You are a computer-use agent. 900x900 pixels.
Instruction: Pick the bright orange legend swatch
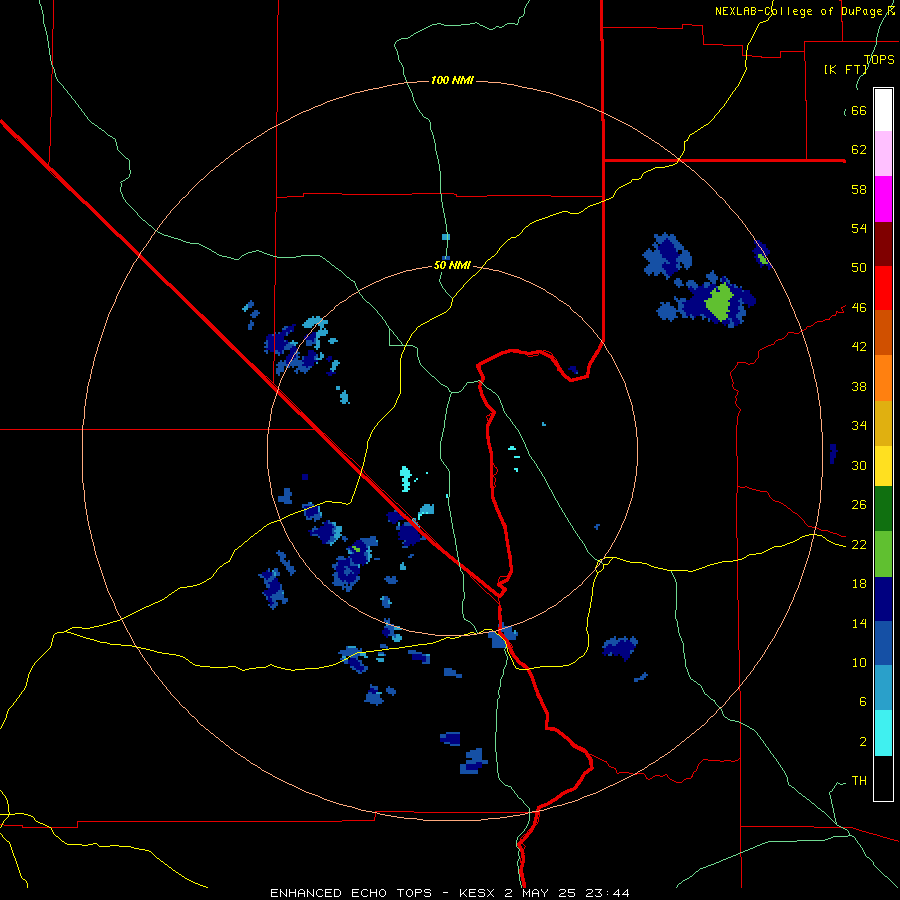[x=883, y=377]
